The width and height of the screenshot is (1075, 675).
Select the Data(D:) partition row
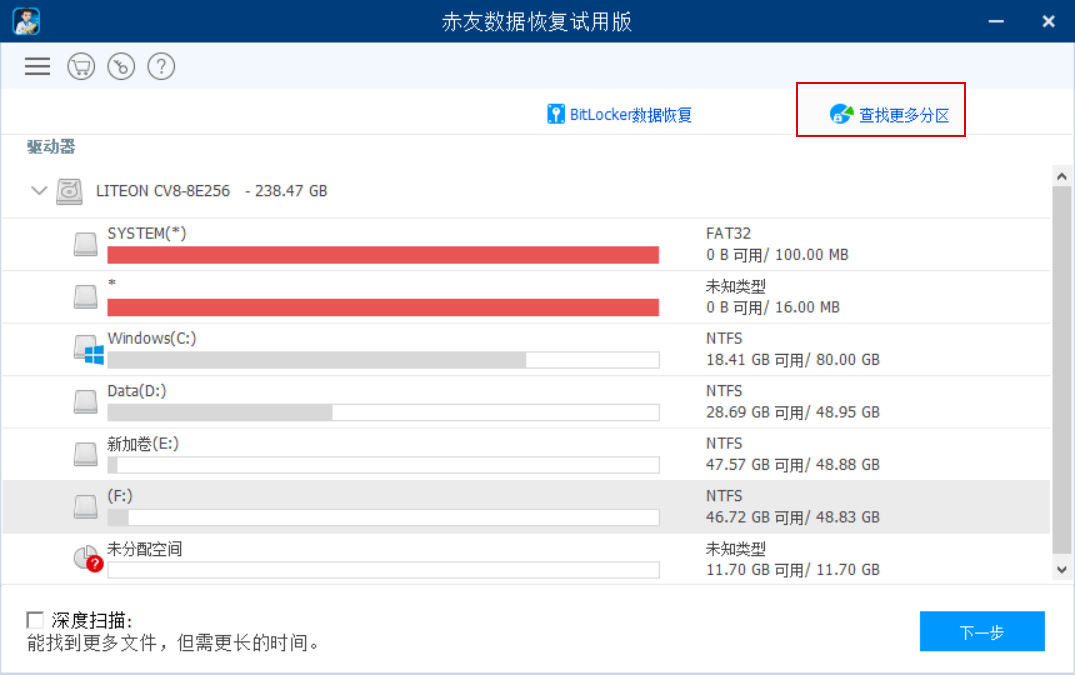526,402
